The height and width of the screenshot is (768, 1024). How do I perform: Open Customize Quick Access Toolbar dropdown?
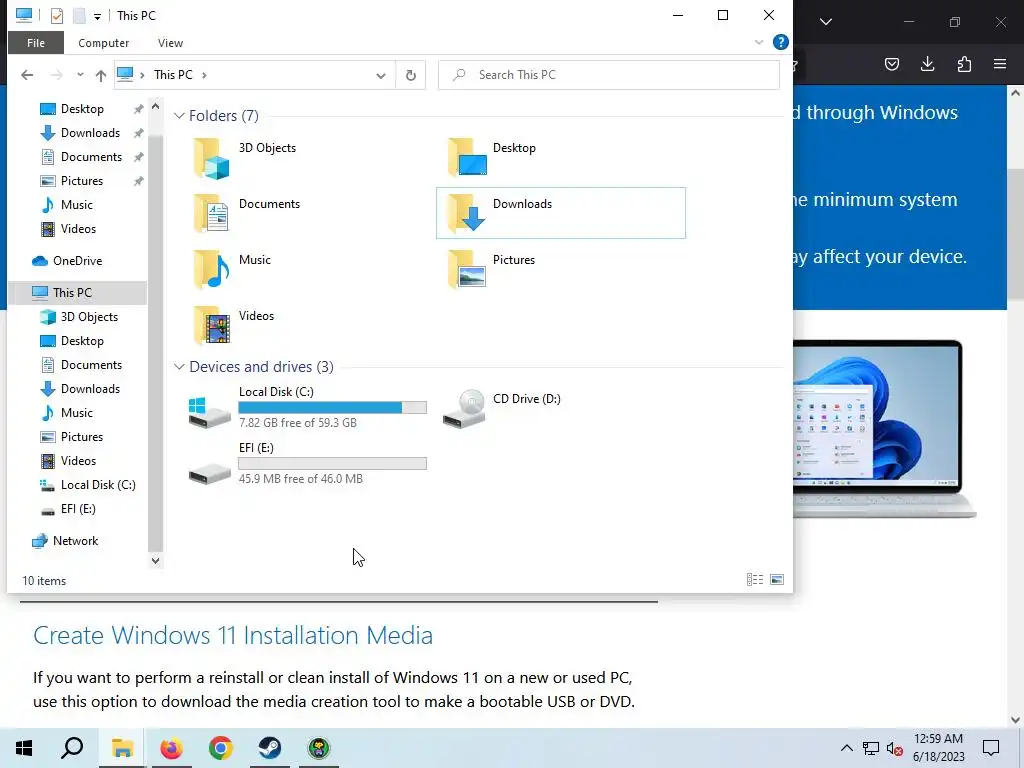click(x=97, y=17)
